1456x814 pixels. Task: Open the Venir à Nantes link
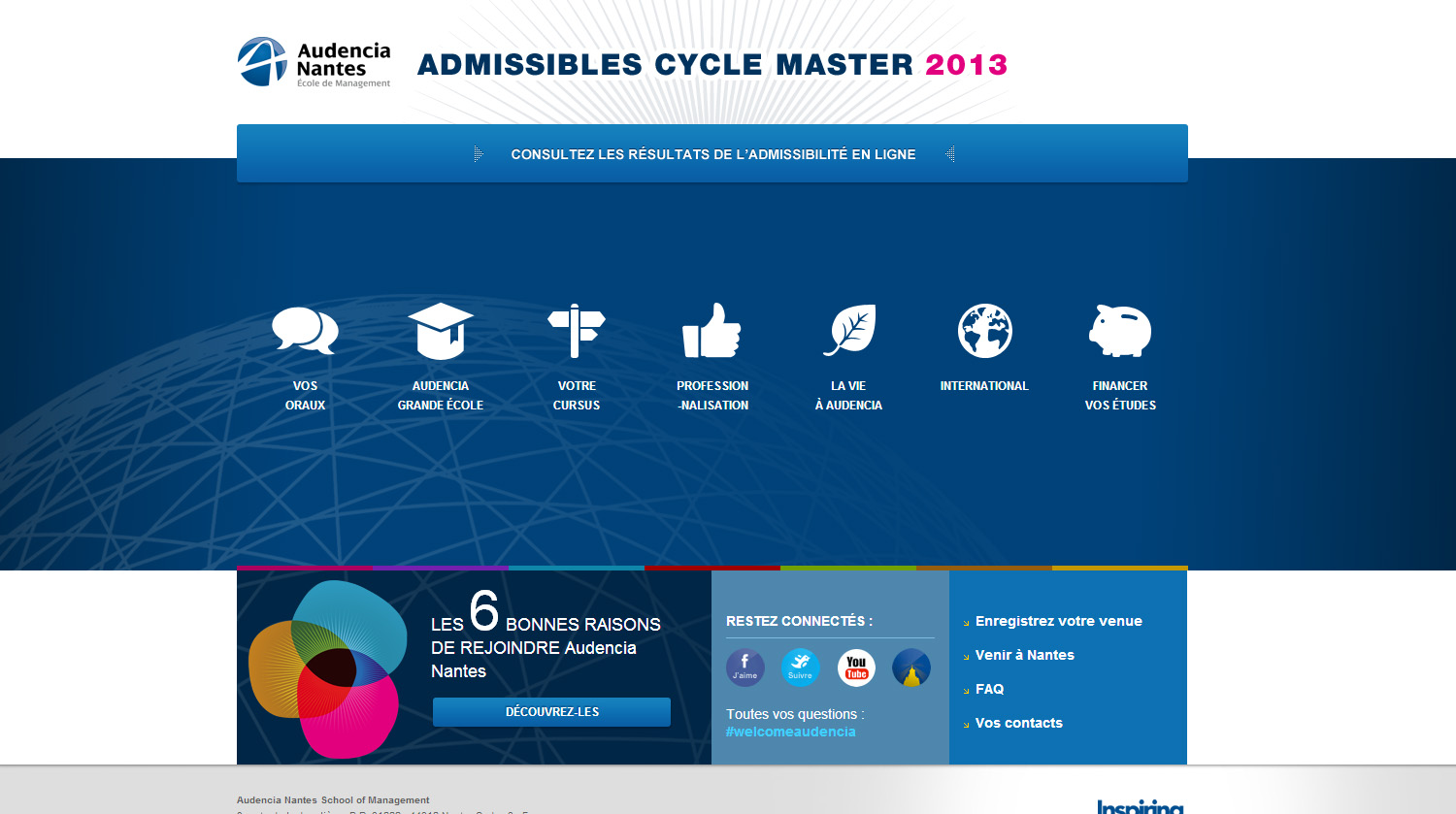coord(1025,655)
